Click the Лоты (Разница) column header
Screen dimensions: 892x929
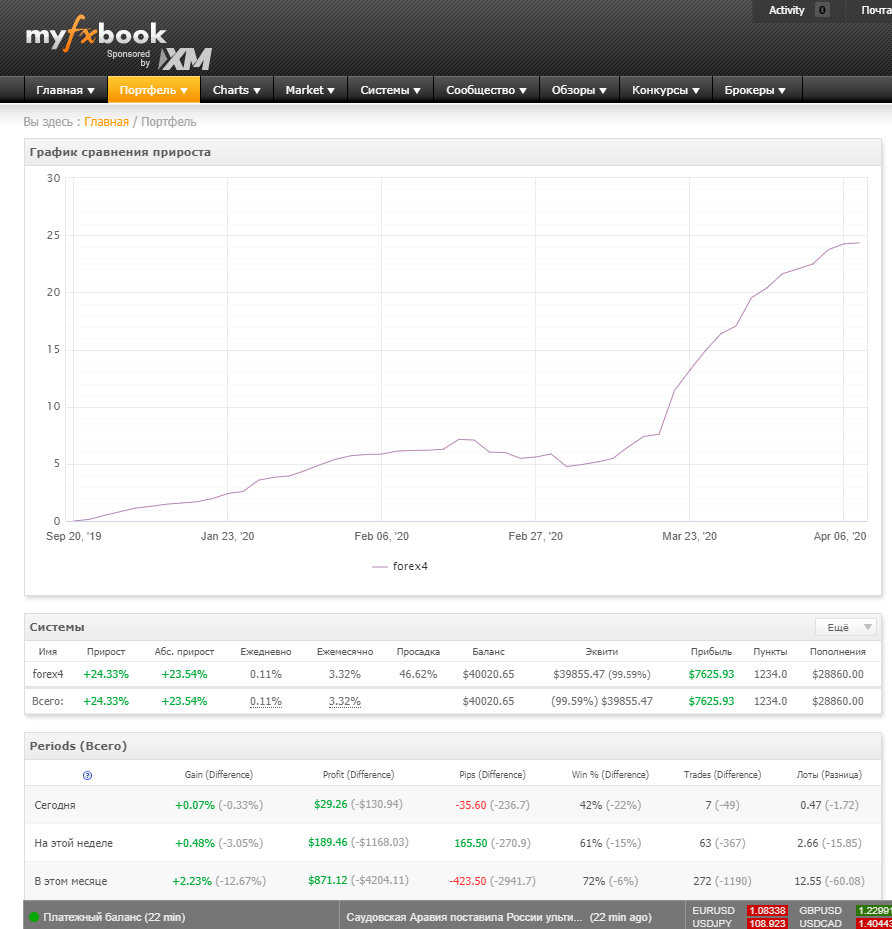pos(829,775)
